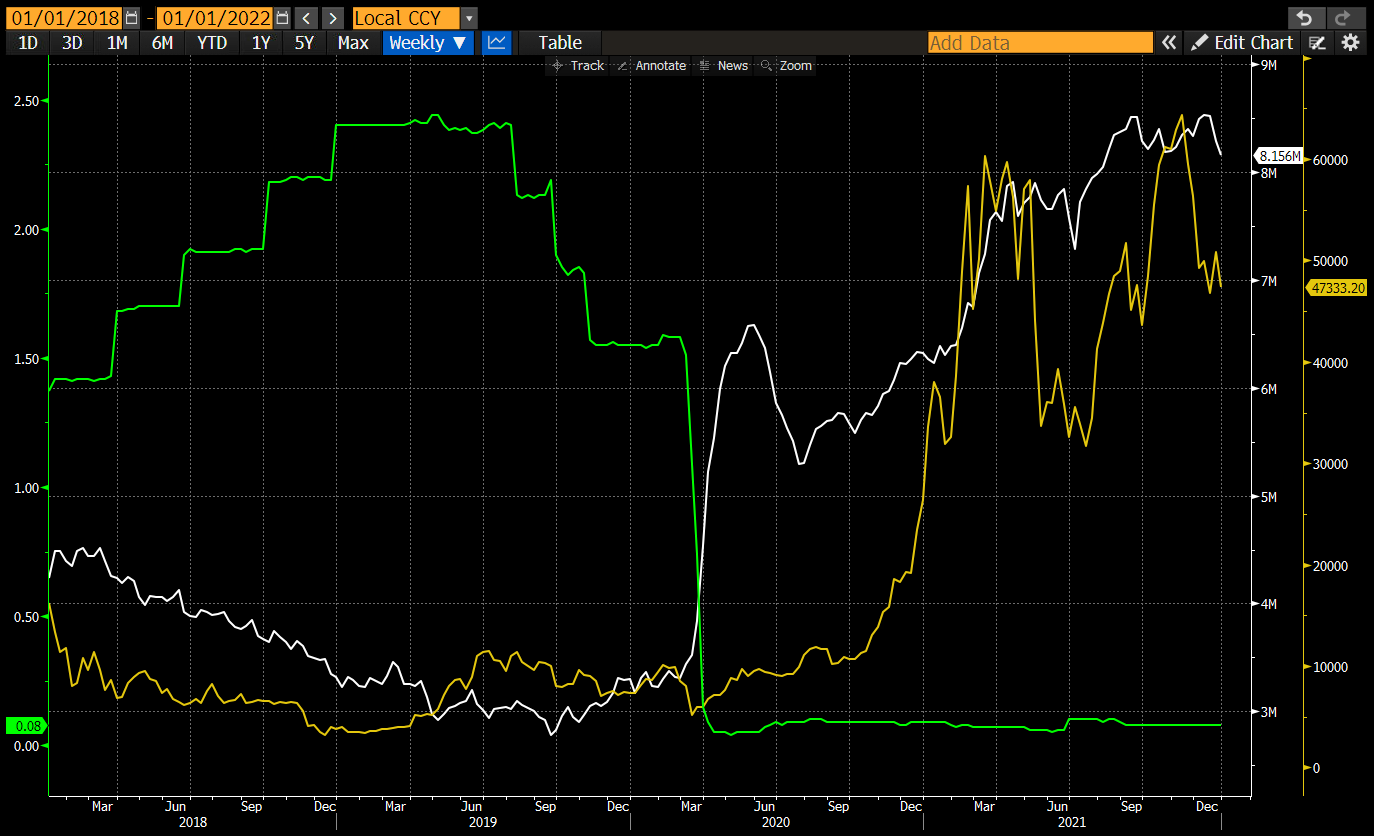Toggle the Annotate mode
The image size is (1374, 836).
tap(651, 65)
